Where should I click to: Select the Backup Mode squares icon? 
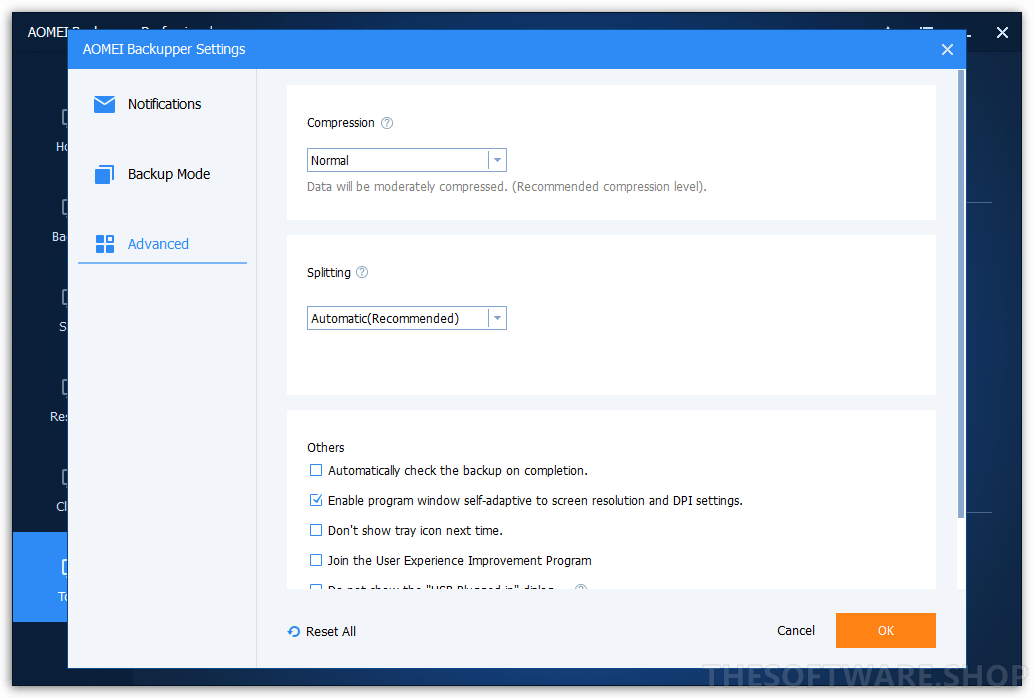click(x=104, y=174)
